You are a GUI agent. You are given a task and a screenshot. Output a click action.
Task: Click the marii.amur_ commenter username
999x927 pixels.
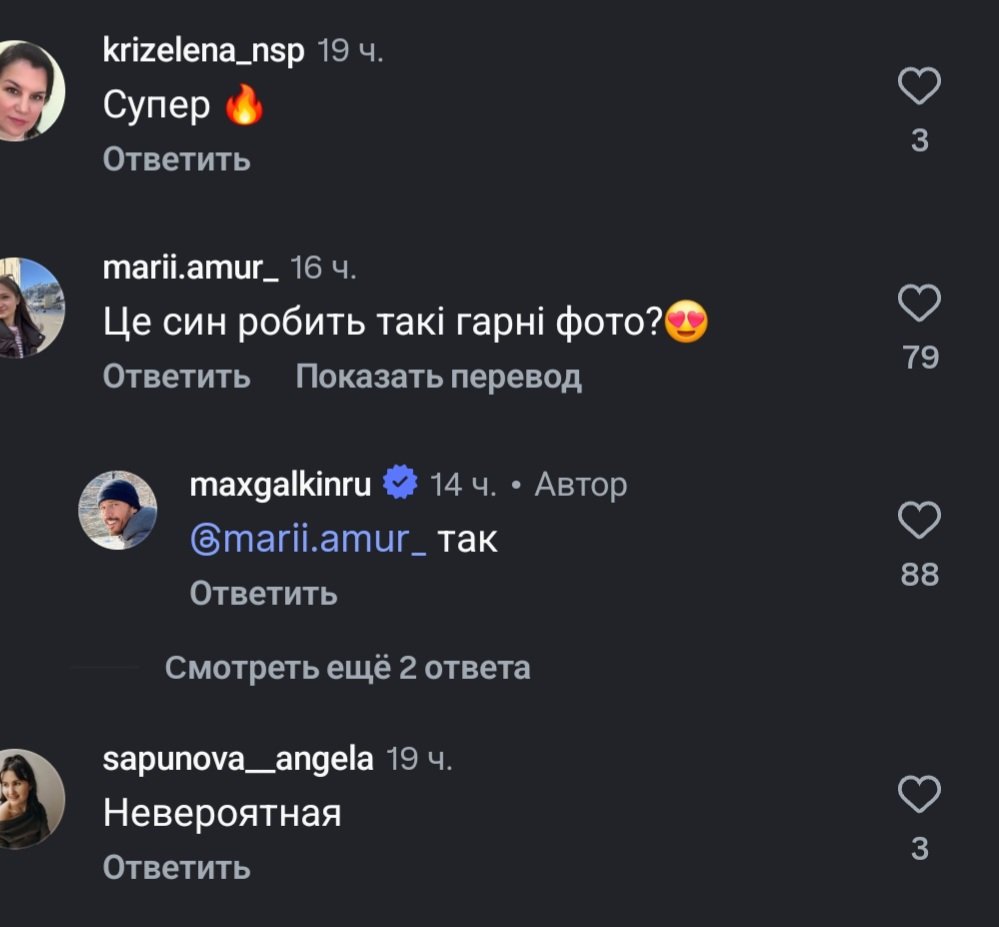pos(190,268)
